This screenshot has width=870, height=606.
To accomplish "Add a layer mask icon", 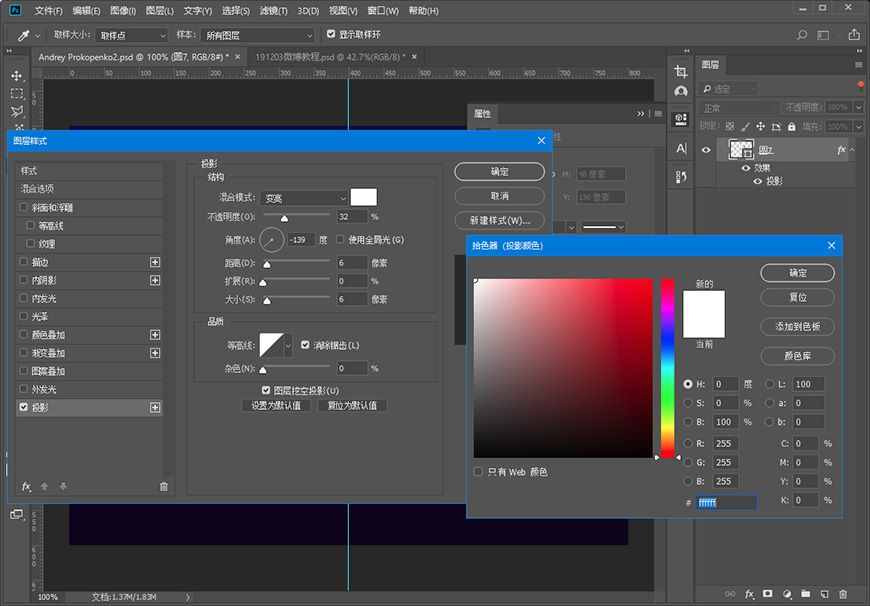I will click(x=767, y=594).
